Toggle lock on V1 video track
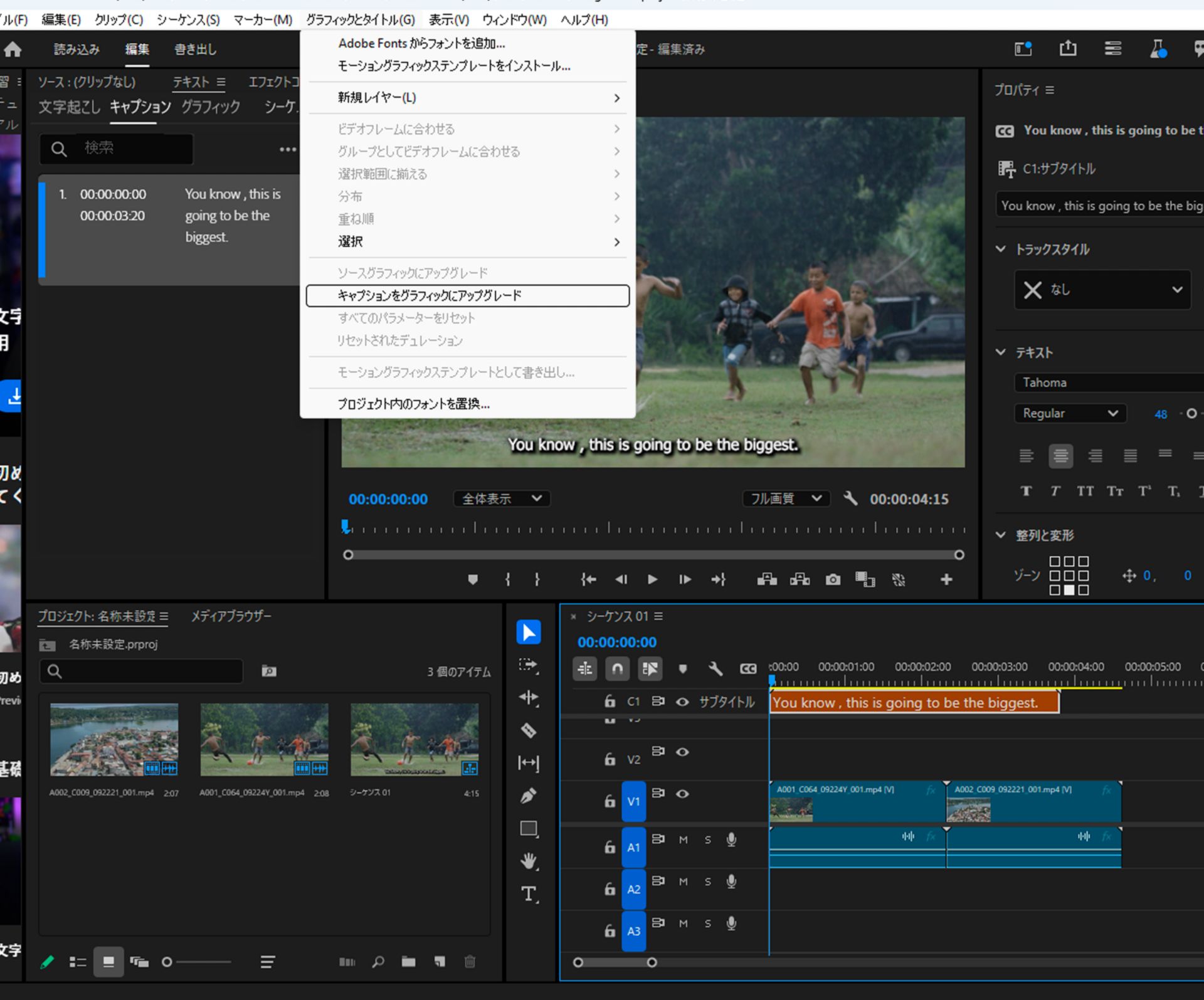 pyautogui.click(x=608, y=800)
